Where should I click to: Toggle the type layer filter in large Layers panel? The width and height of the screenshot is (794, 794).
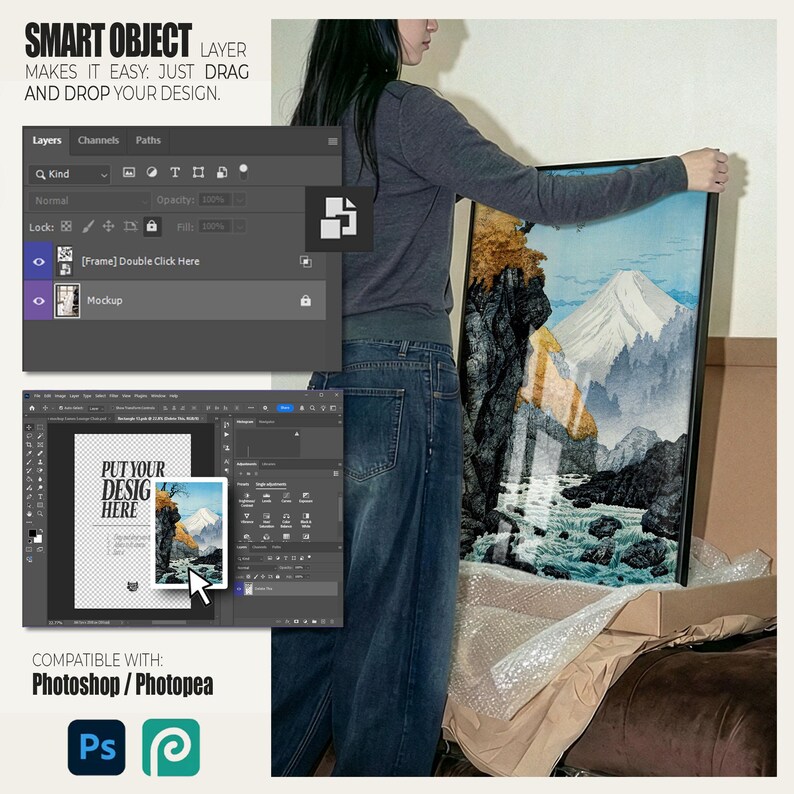point(175,173)
